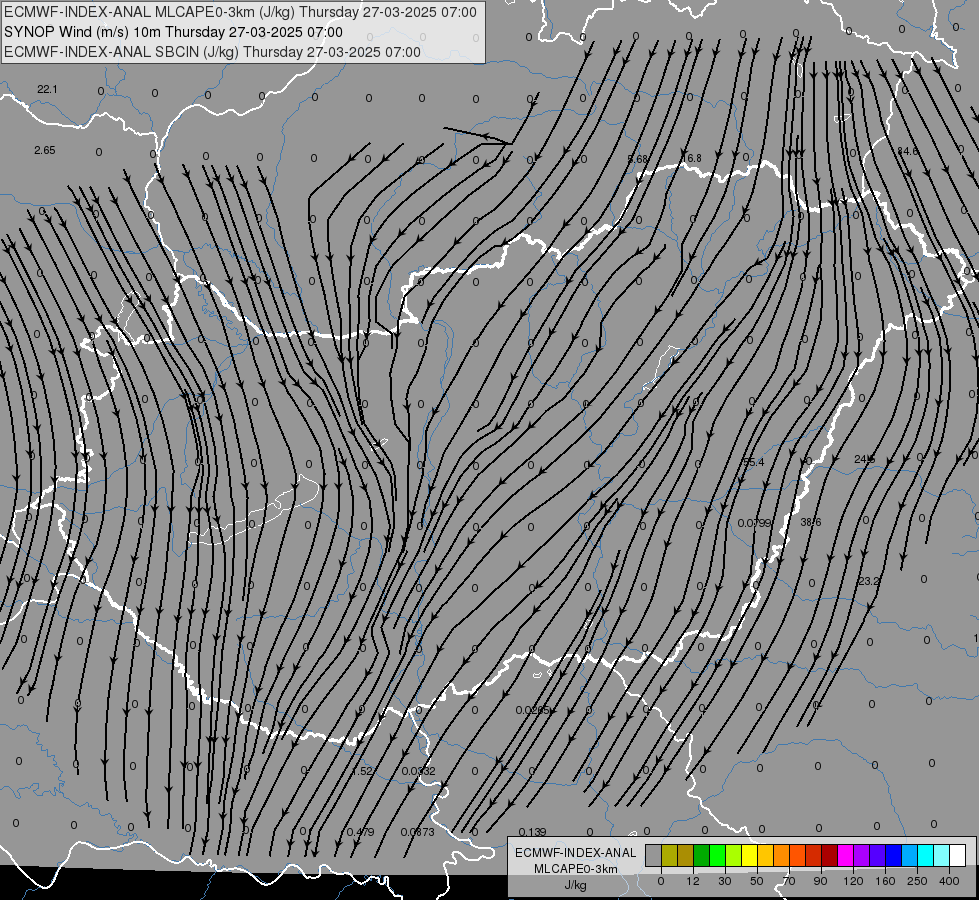Screen dimensions: 979x900
Task: Click the legend tick label 90
Action: pyautogui.click(x=820, y=881)
